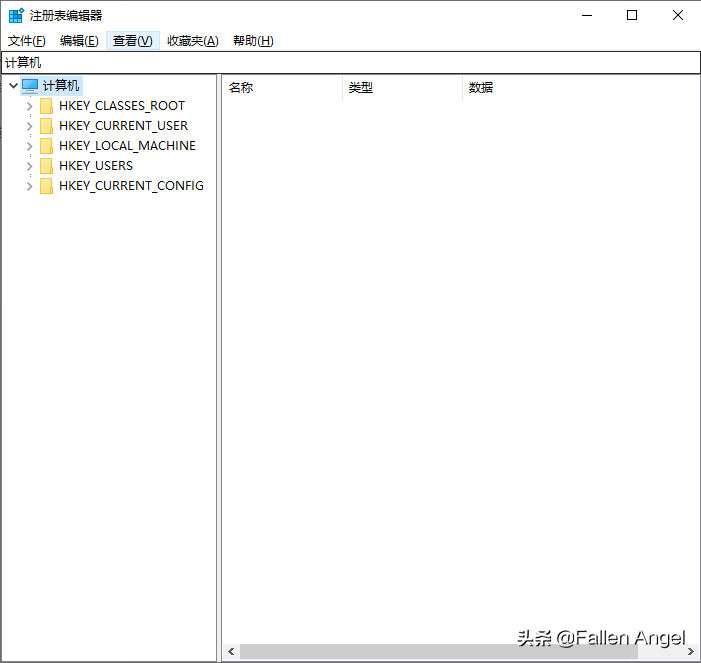
Task: Click the 计算机 computer icon in tree
Action: [30, 85]
